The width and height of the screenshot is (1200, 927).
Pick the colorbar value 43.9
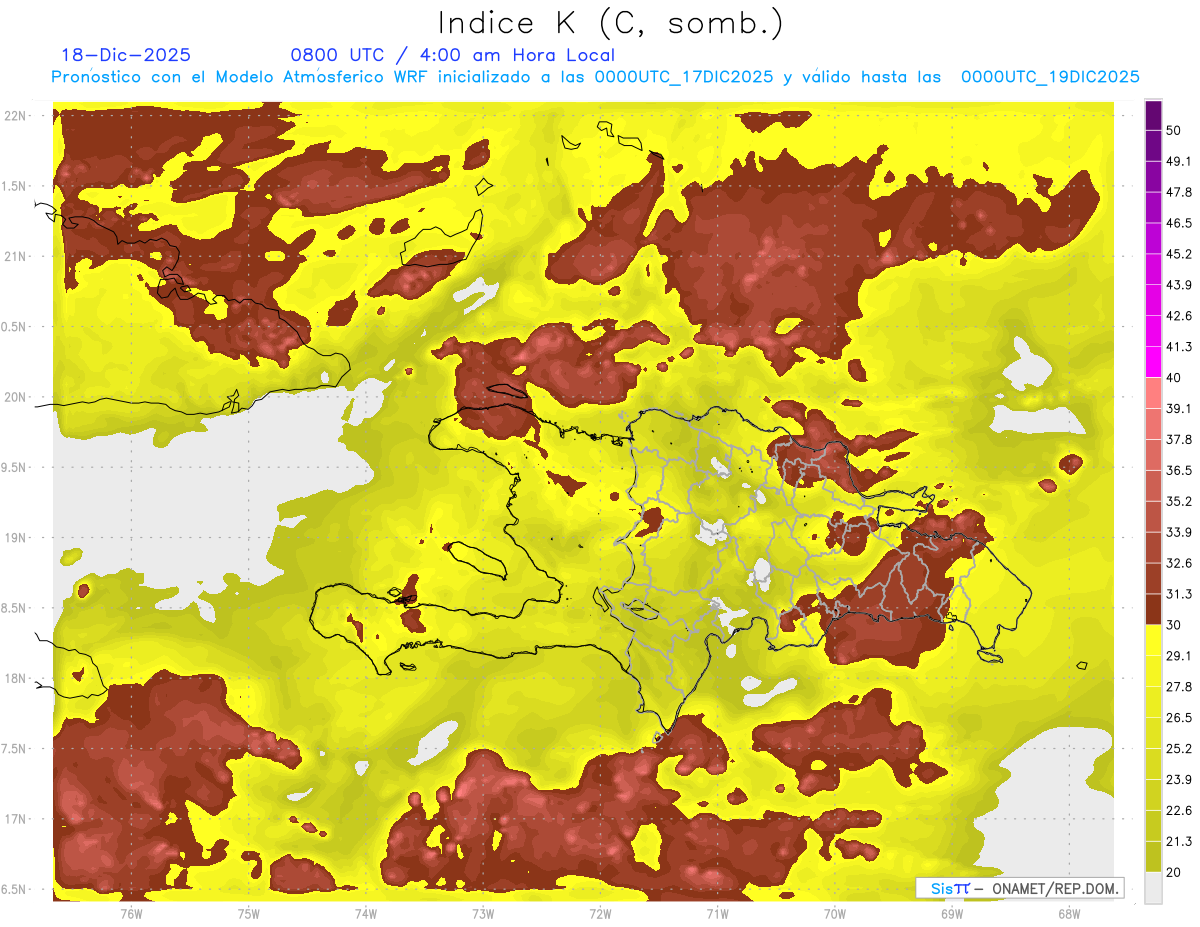click(x=1180, y=284)
